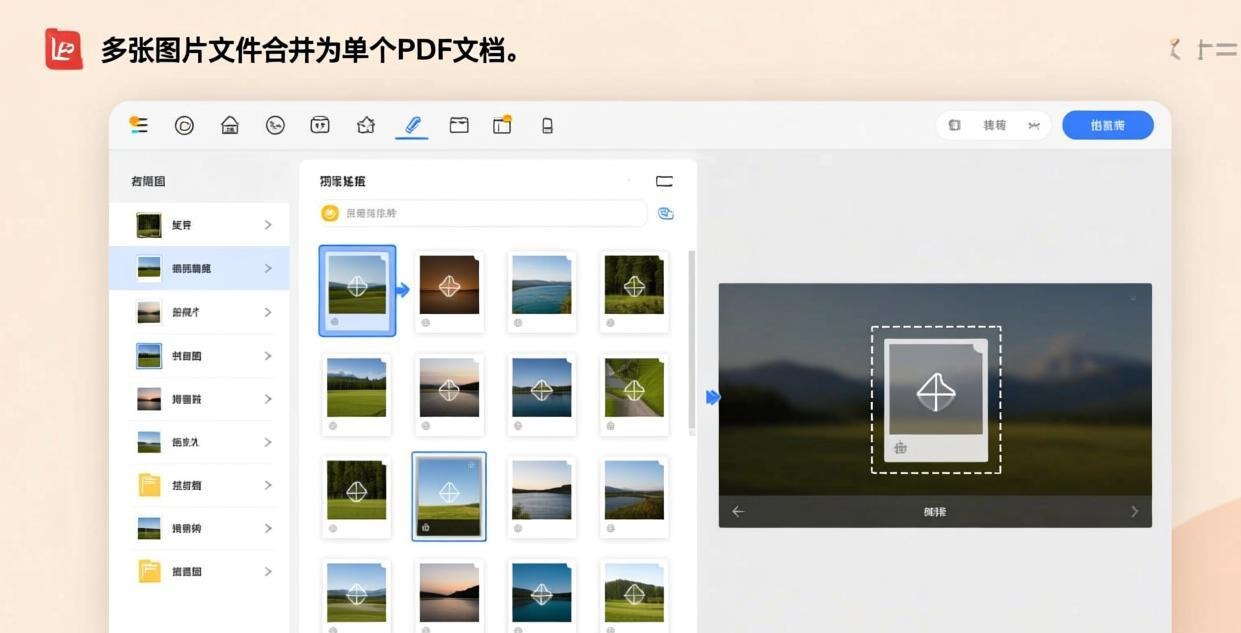Expand the fifth sidebar row with sunset thumbnail
The image size is (1241, 633).
(x=268, y=399)
